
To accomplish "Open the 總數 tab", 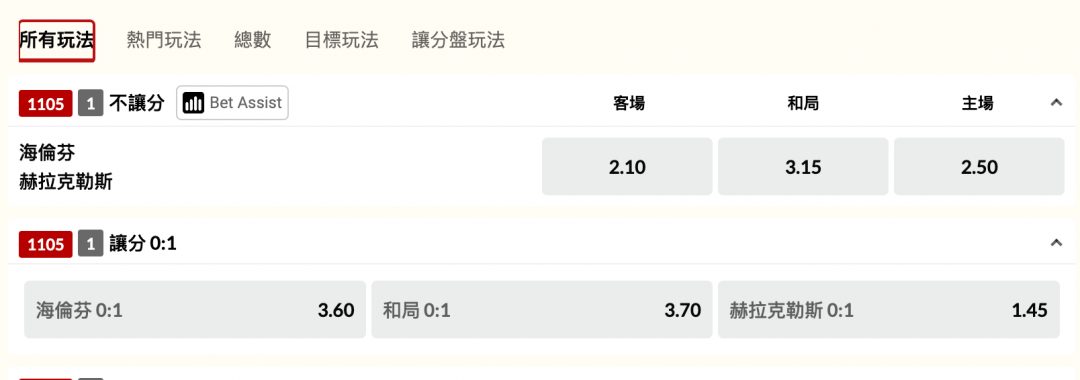I will 253,40.
